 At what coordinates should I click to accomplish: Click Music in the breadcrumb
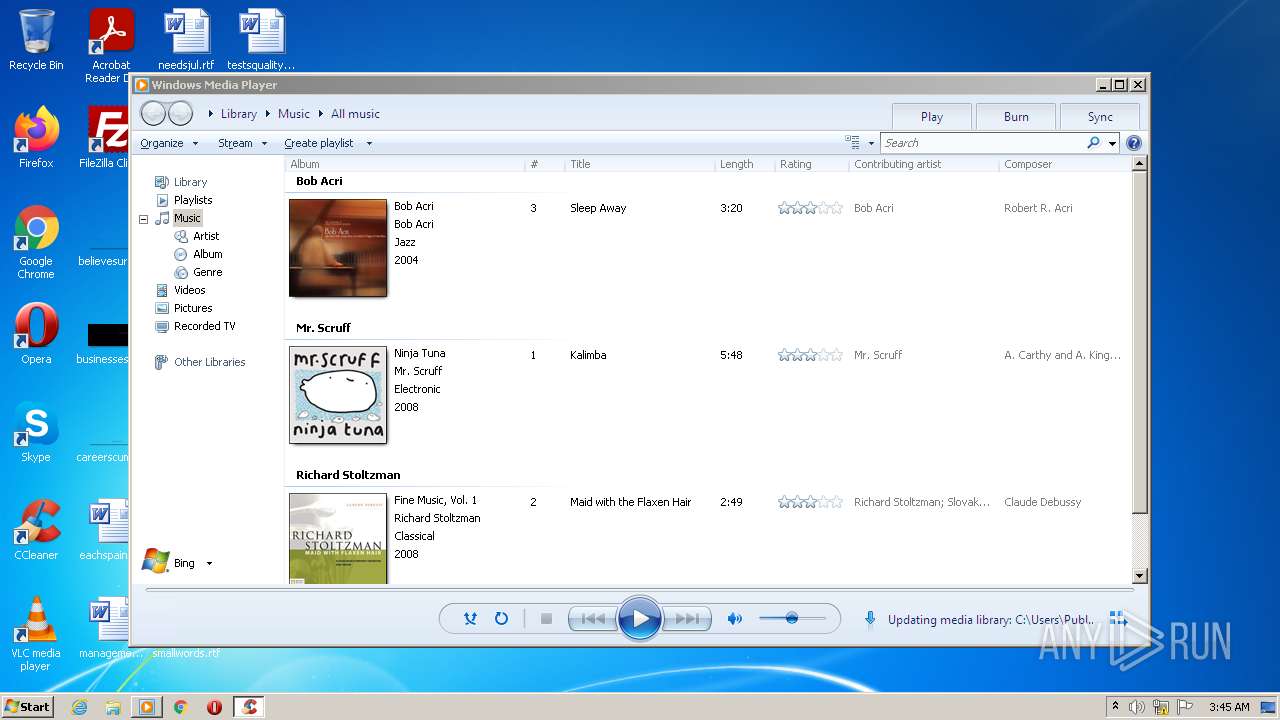tap(294, 114)
